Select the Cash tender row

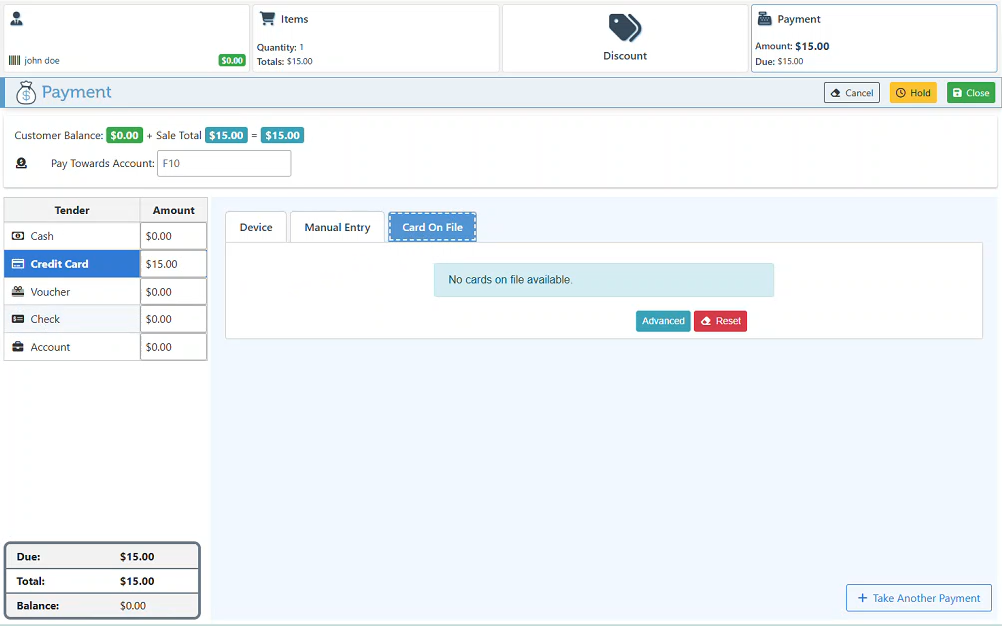pos(72,236)
